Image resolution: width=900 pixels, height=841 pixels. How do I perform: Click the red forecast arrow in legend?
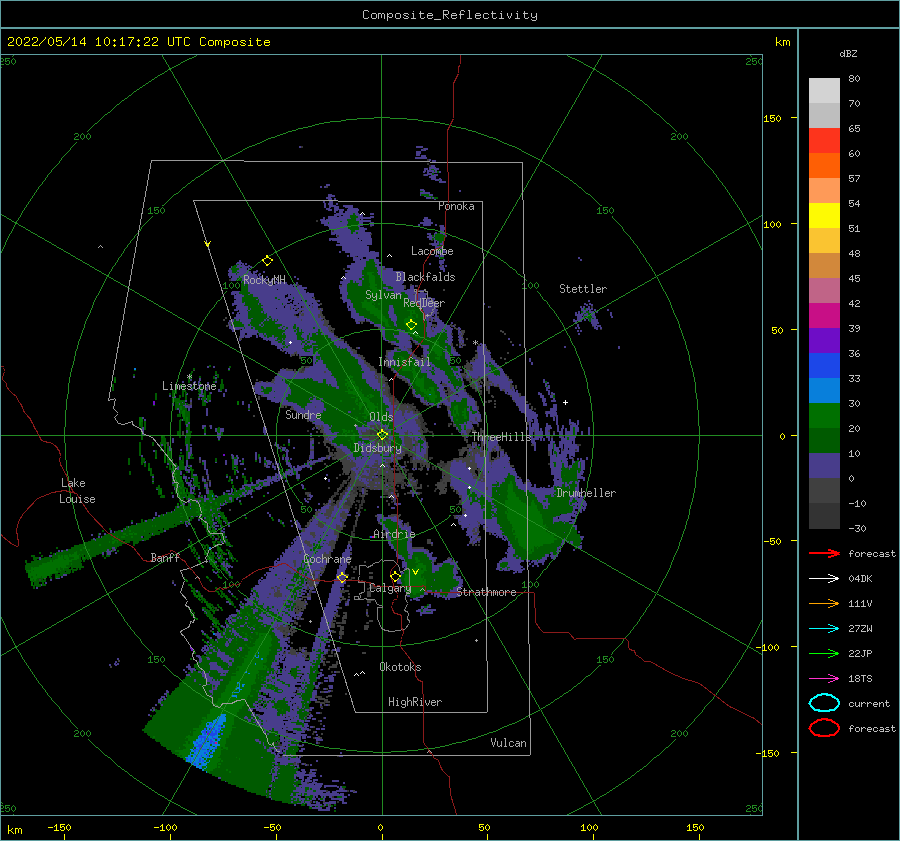[824, 553]
